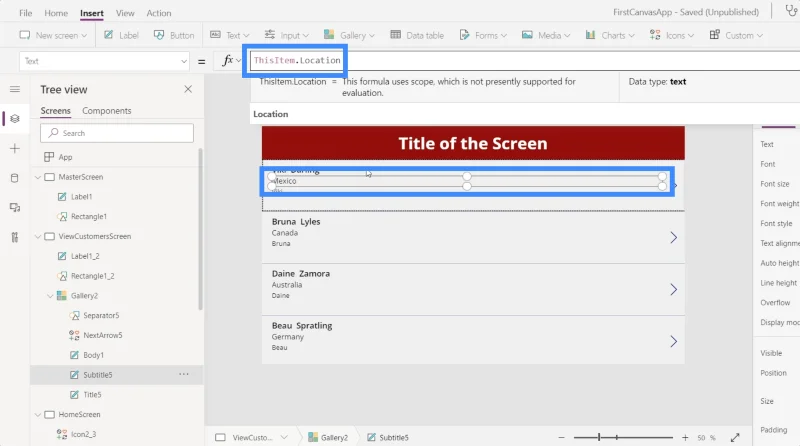Open the Media icon in left rail
The height and width of the screenshot is (446, 800).
15,208
